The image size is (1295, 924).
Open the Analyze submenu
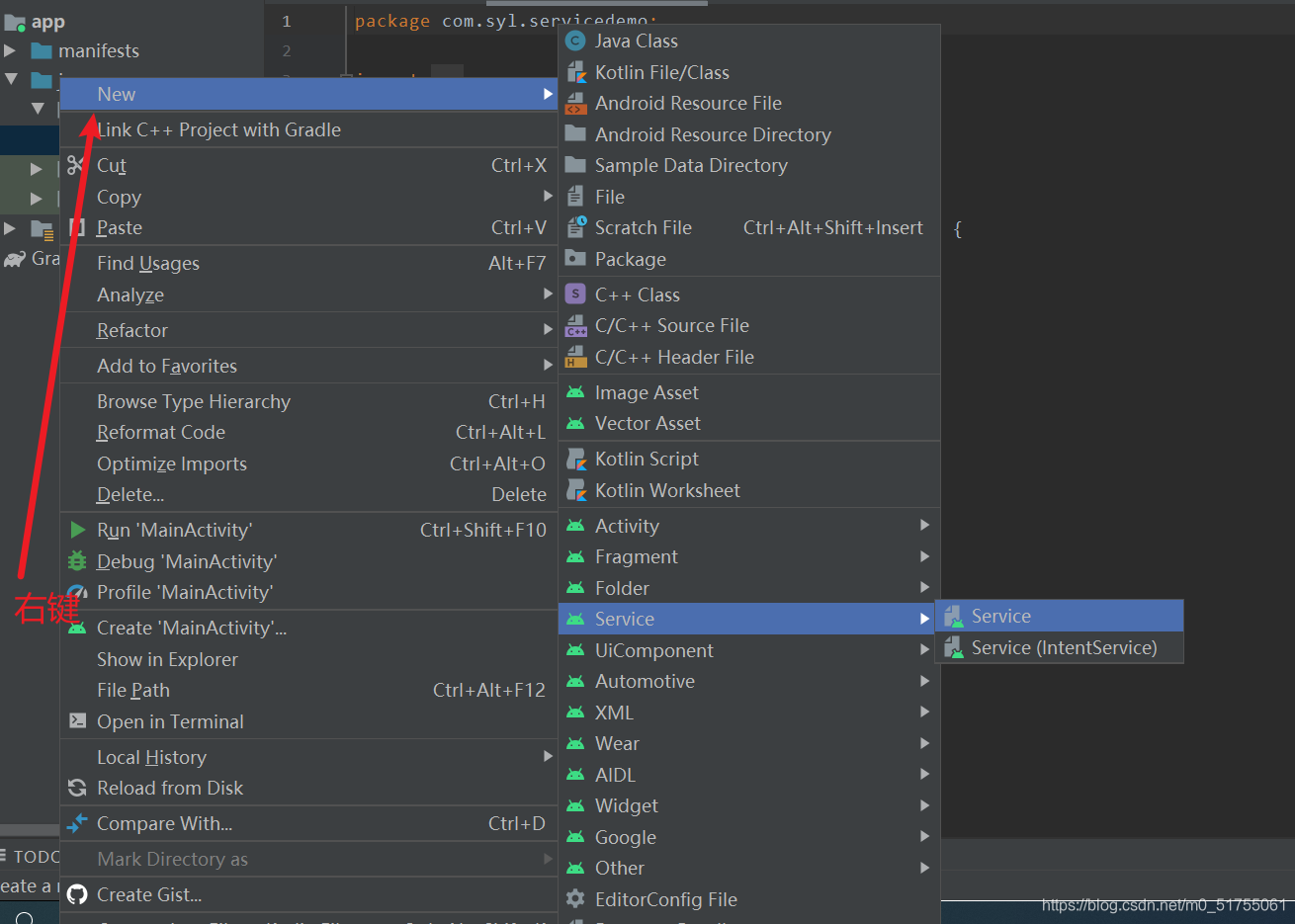pos(308,294)
